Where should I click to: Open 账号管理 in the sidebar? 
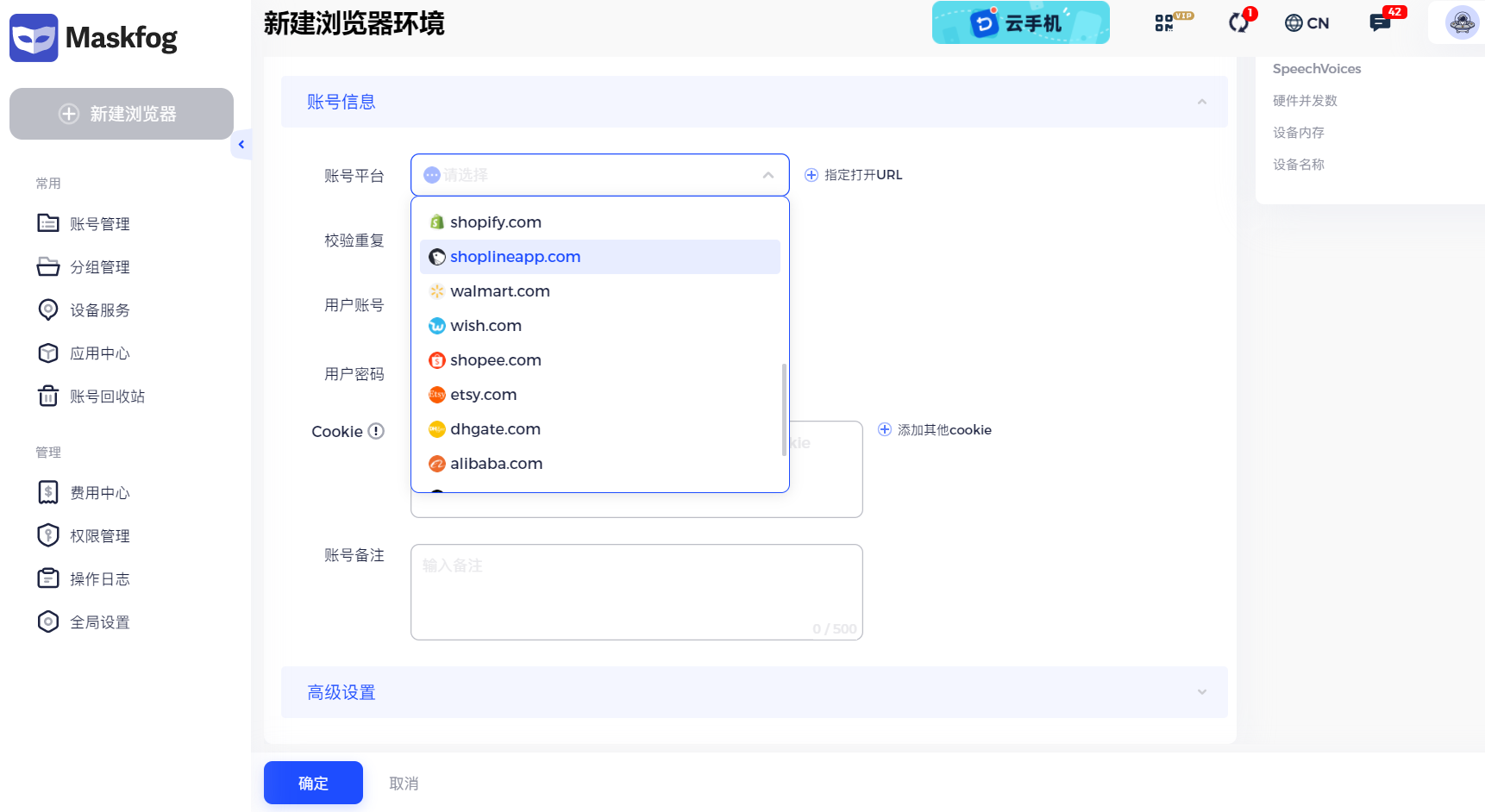click(100, 224)
